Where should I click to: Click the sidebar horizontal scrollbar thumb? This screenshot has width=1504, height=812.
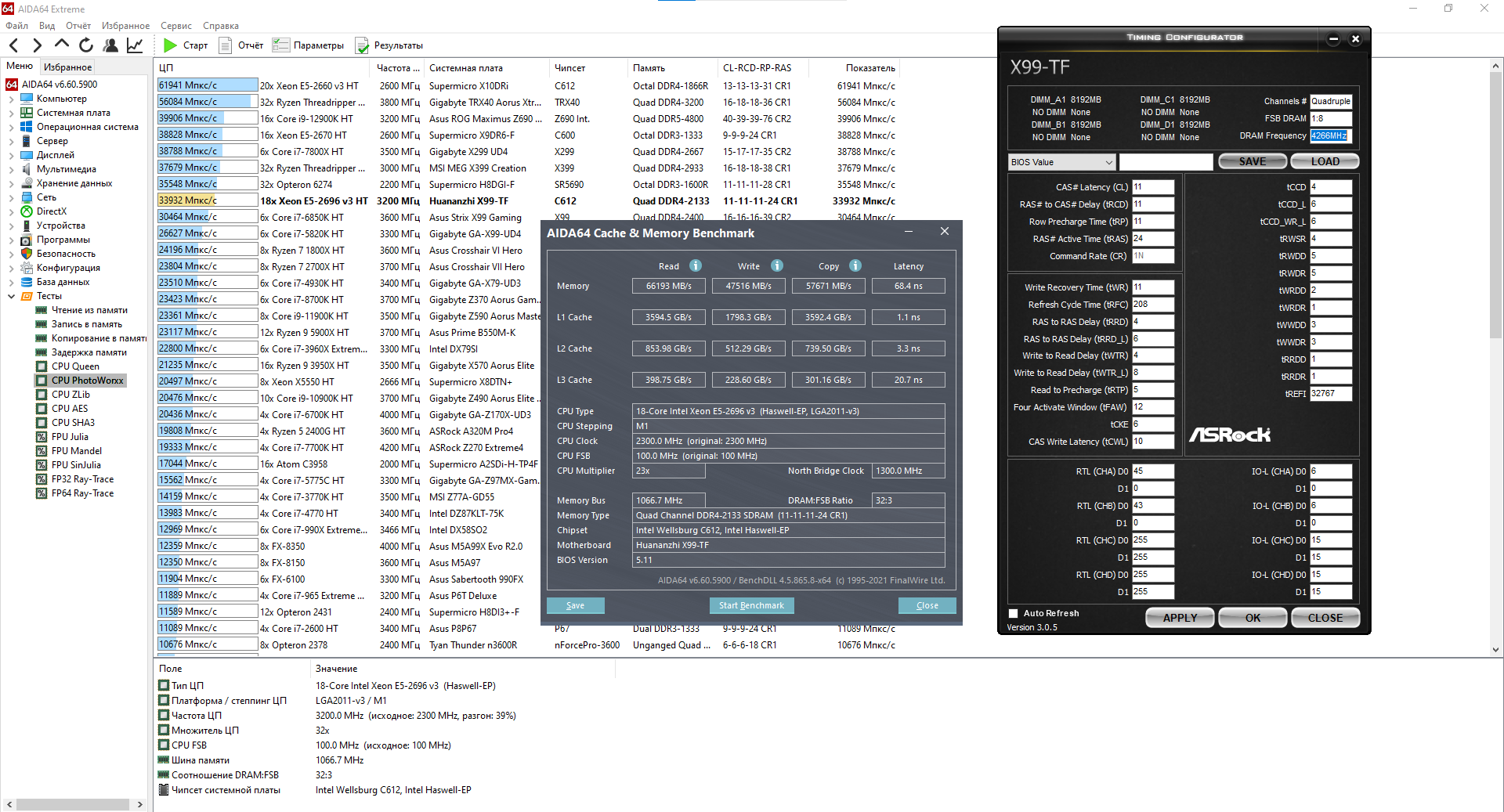pyautogui.click(x=73, y=804)
